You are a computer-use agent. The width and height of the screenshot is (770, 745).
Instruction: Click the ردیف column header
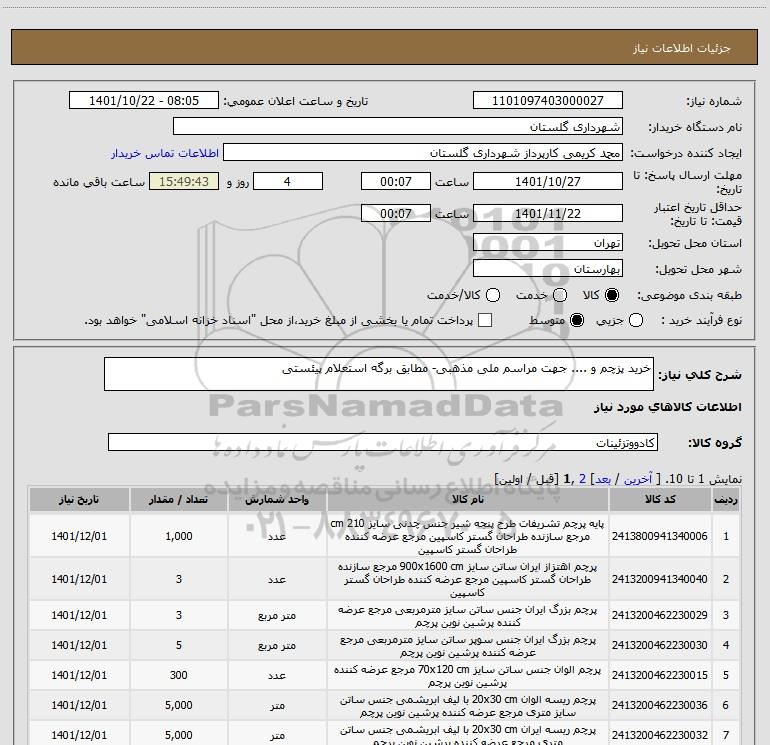[726, 499]
